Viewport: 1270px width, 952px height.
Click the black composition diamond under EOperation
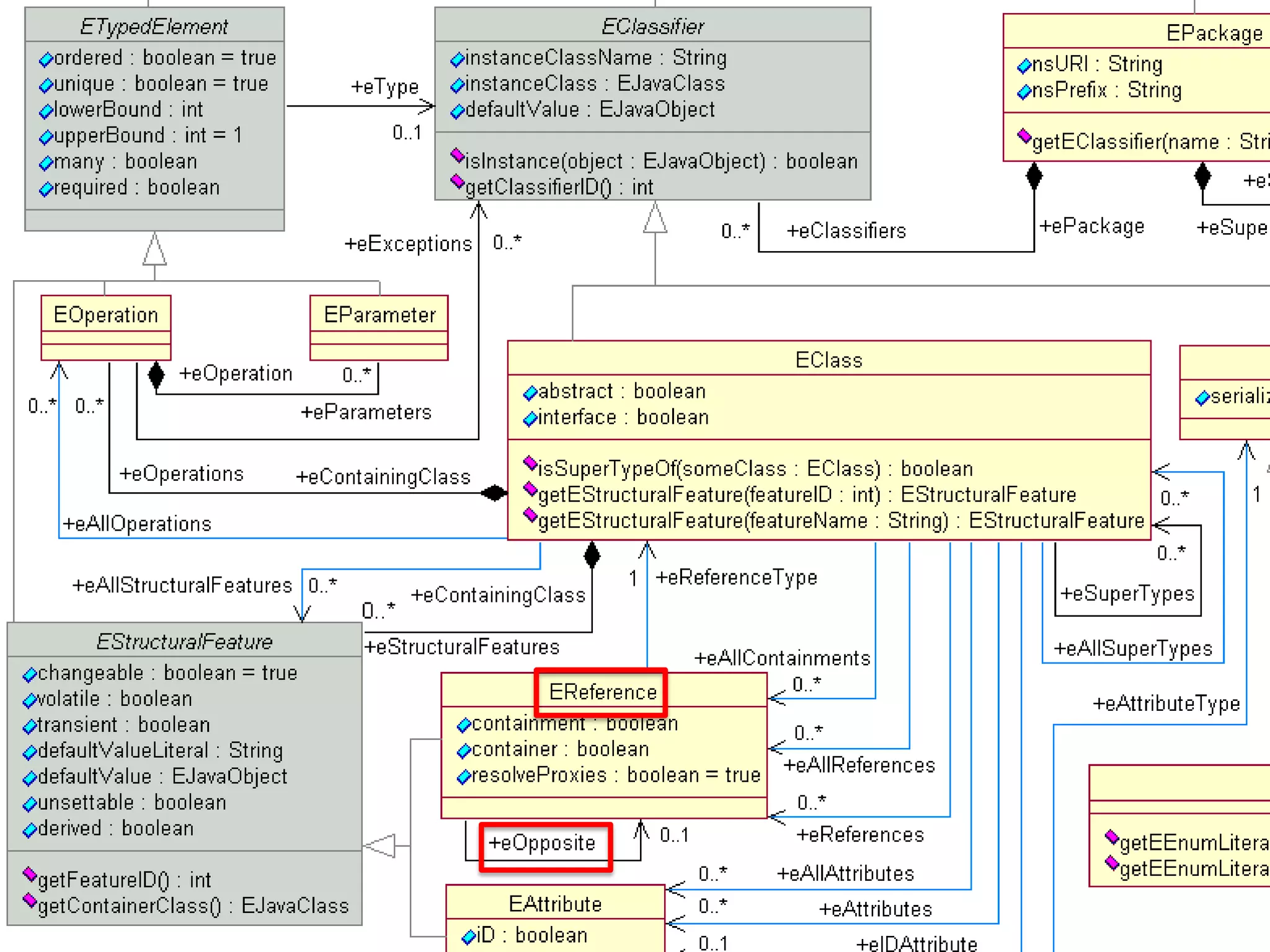156,374
